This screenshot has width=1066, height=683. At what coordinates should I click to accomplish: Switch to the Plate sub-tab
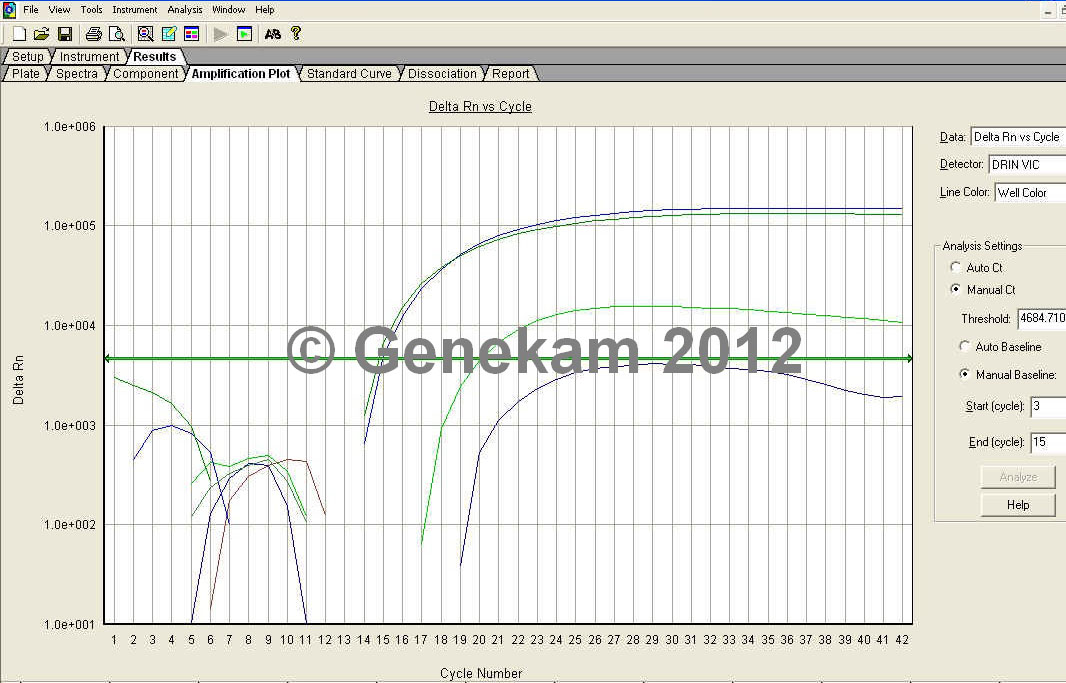click(x=26, y=73)
